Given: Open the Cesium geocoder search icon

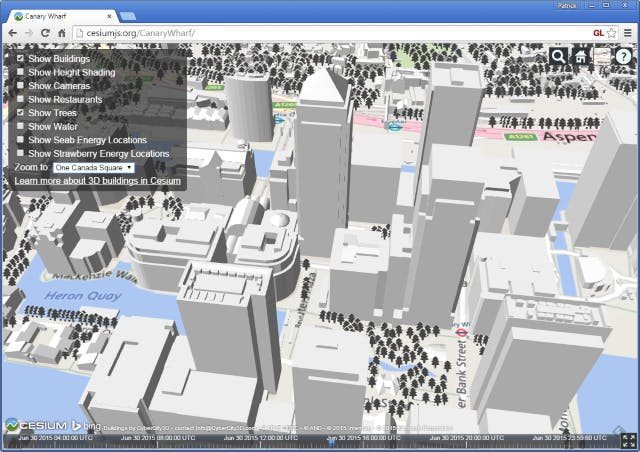Looking at the screenshot, I should [558, 56].
